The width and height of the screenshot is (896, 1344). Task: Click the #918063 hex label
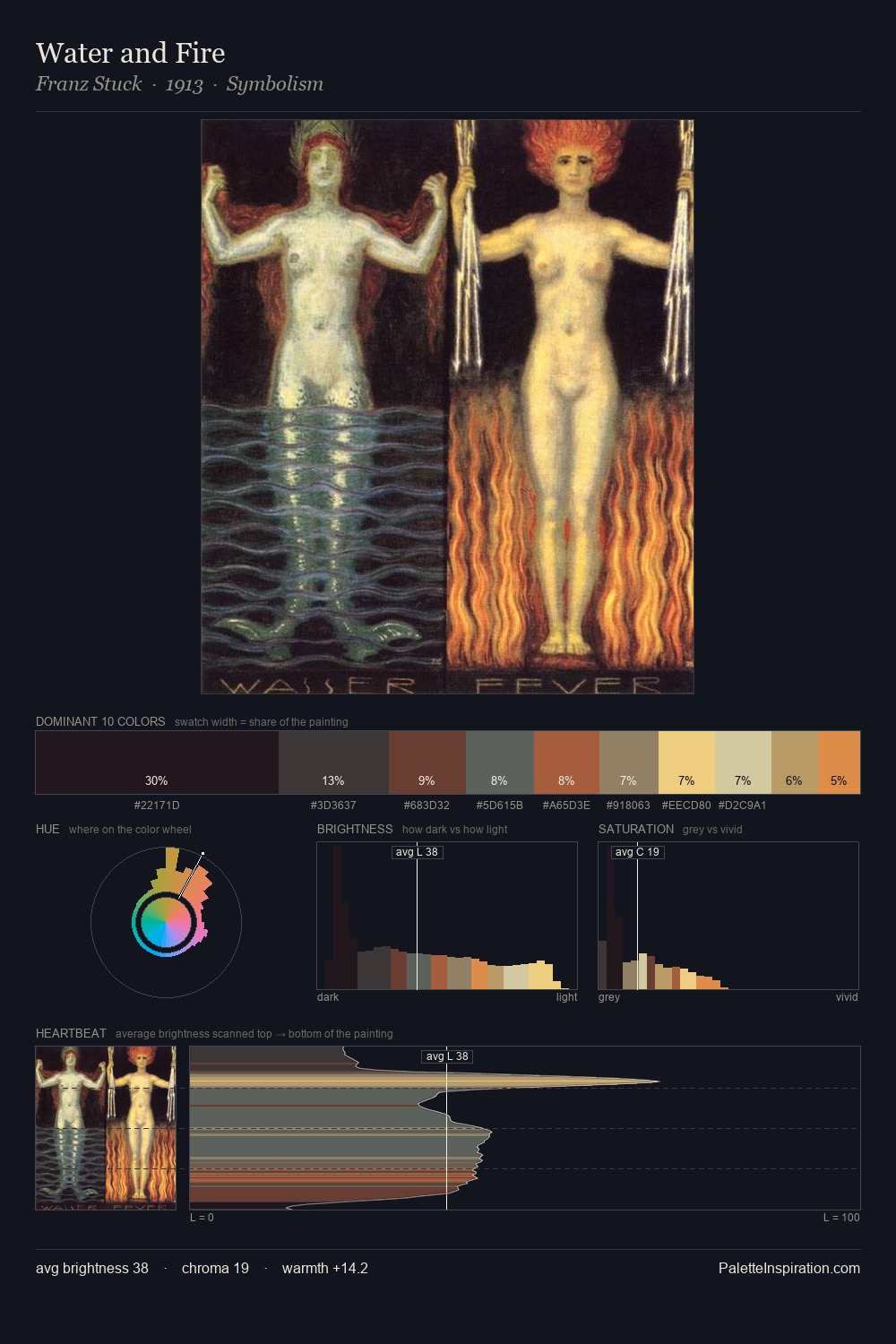[628, 806]
